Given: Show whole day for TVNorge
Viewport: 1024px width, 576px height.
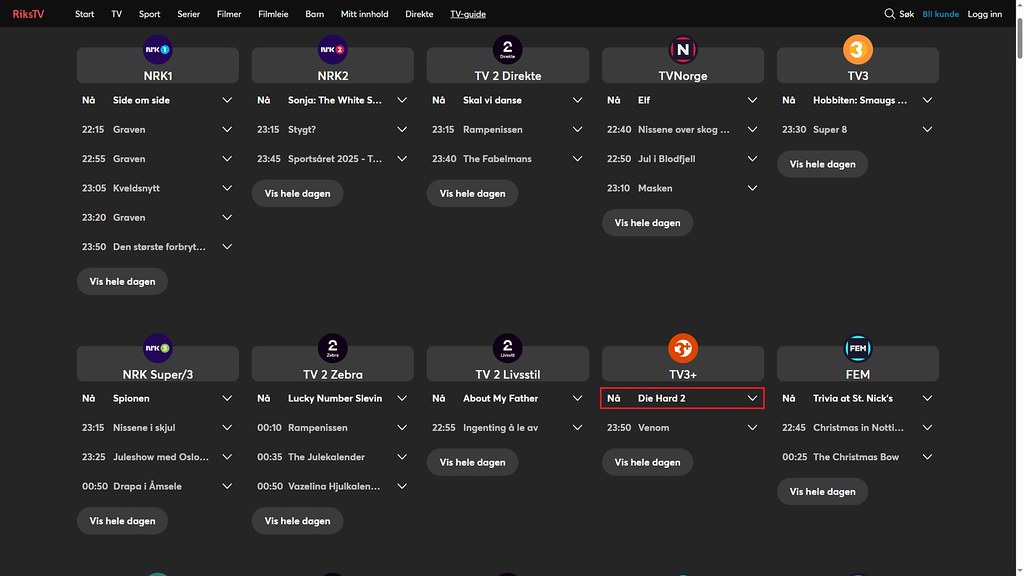Looking at the screenshot, I should (x=647, y=223).
